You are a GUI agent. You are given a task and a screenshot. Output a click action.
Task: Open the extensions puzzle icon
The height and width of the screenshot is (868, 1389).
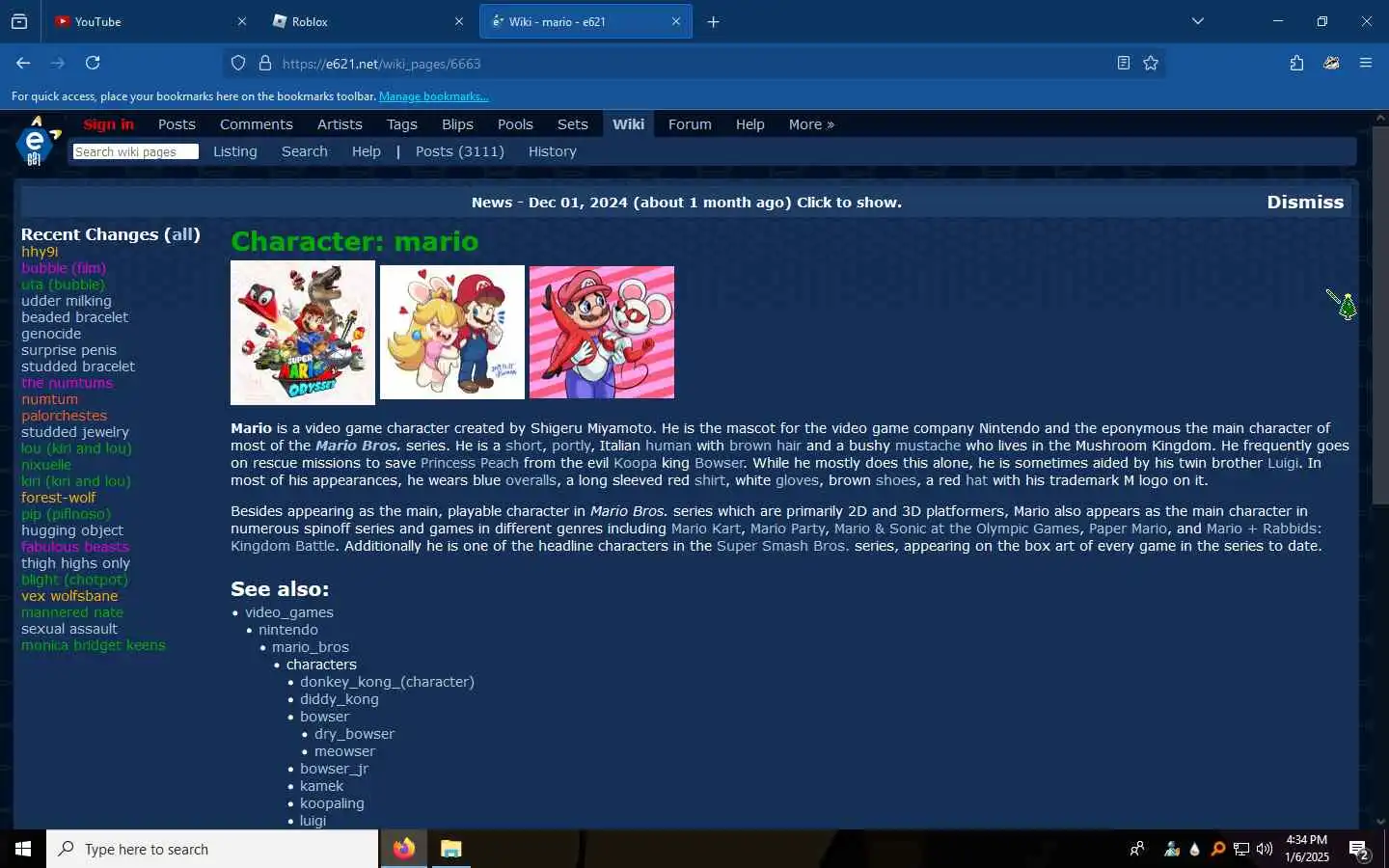point(1296,63)
